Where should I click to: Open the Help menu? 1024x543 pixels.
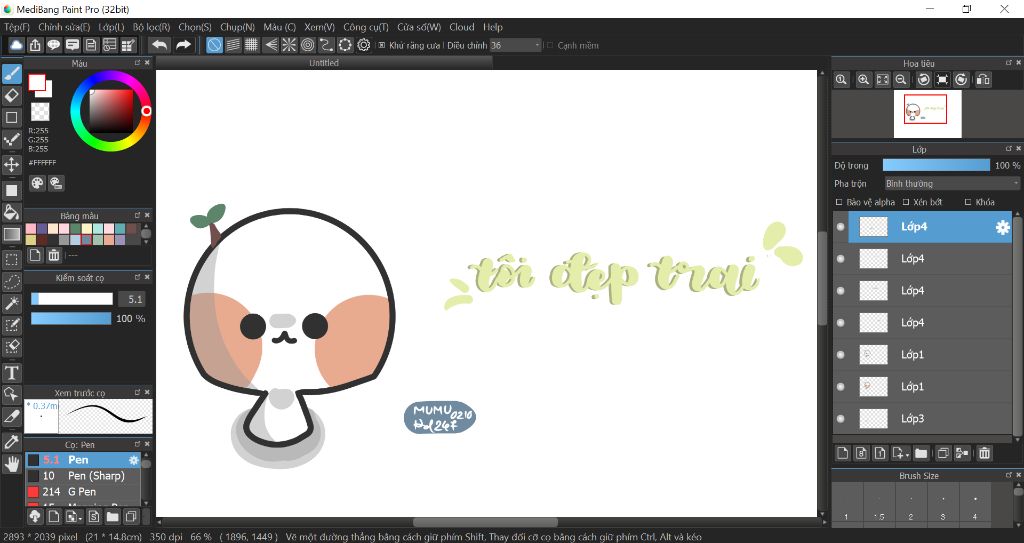click(x=492, y=27)
